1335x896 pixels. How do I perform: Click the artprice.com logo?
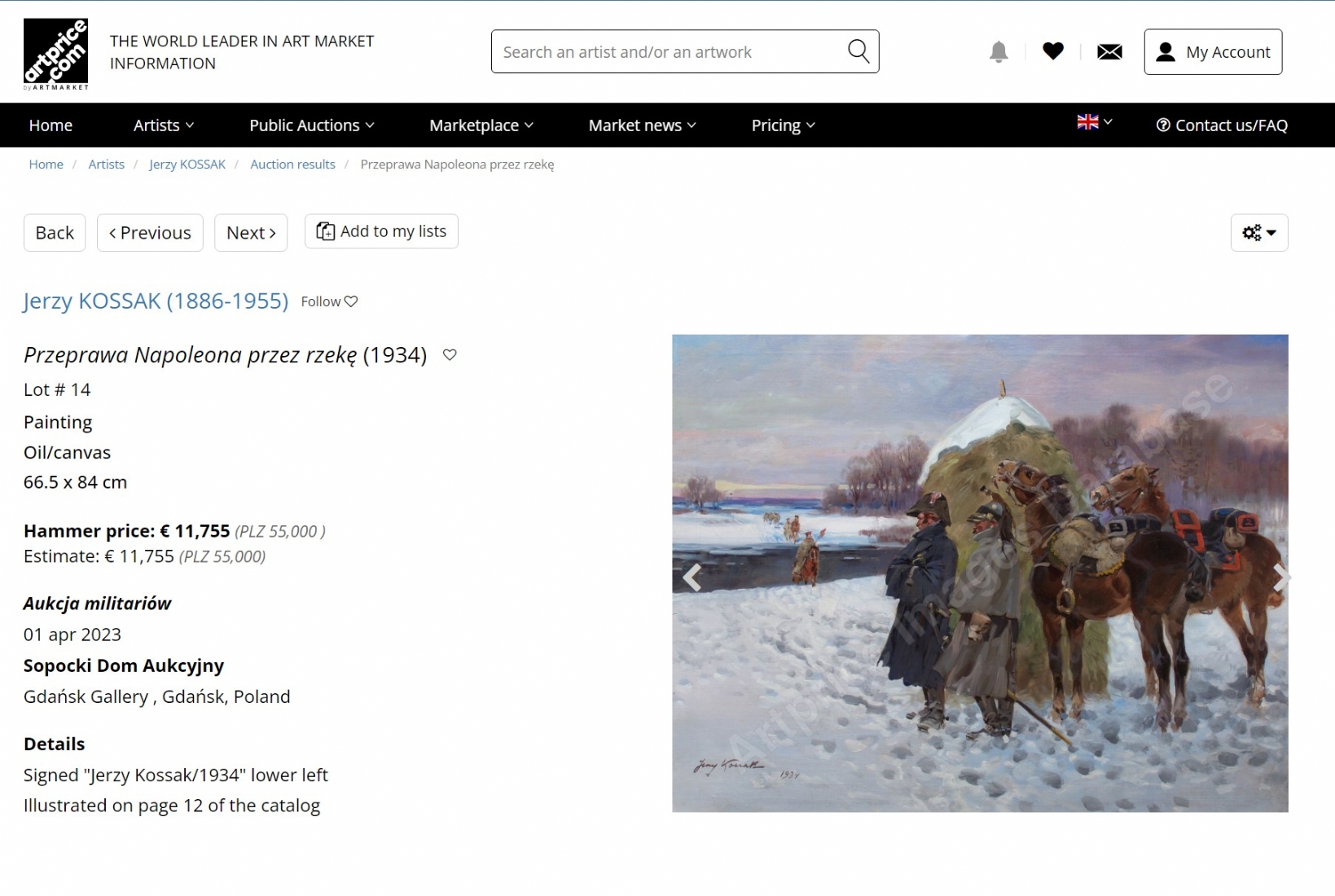pos(55,54)
